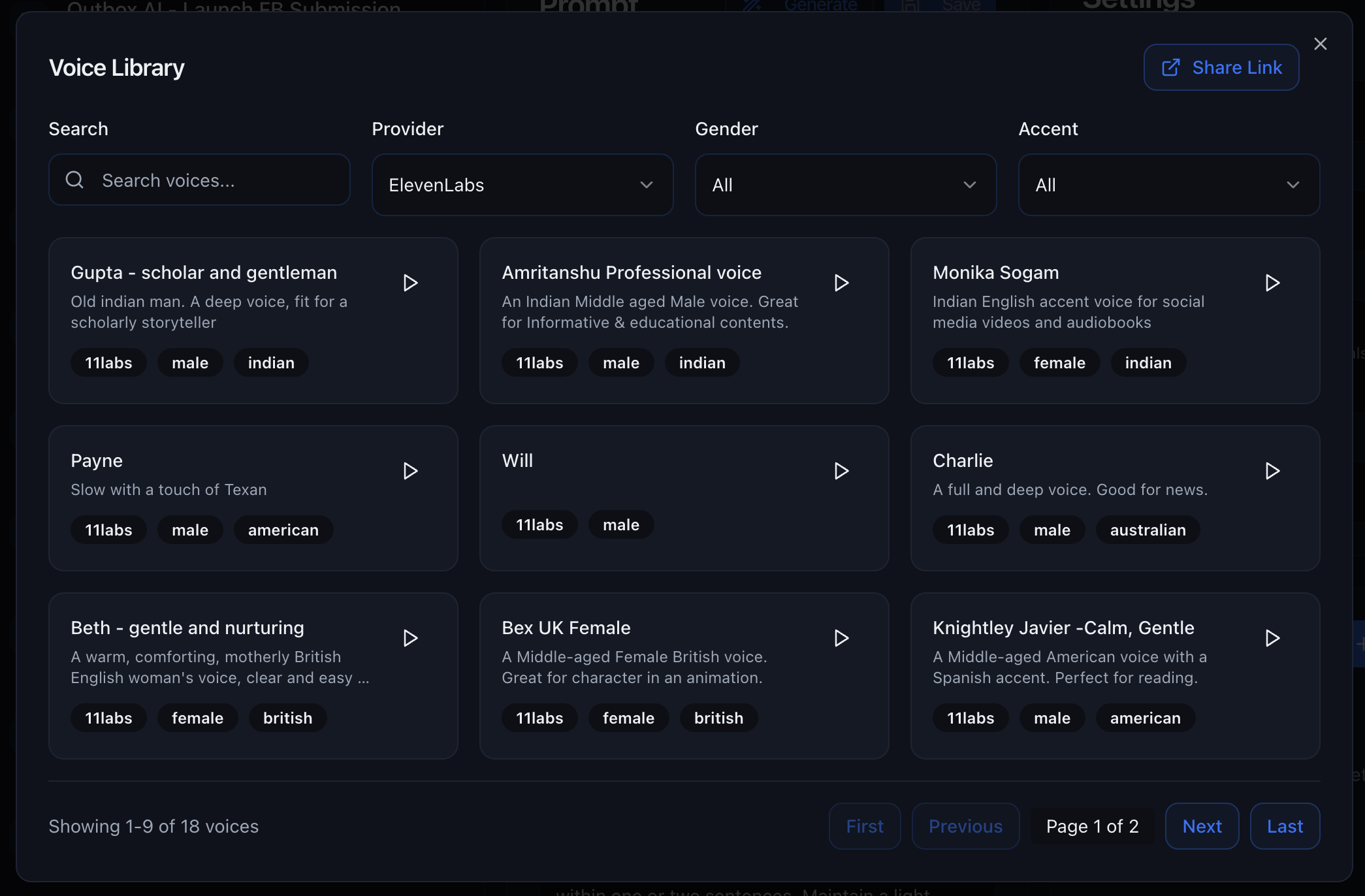
Task: Open the Provider dropdown showing ElevenLabs
Action: point(522,185)
